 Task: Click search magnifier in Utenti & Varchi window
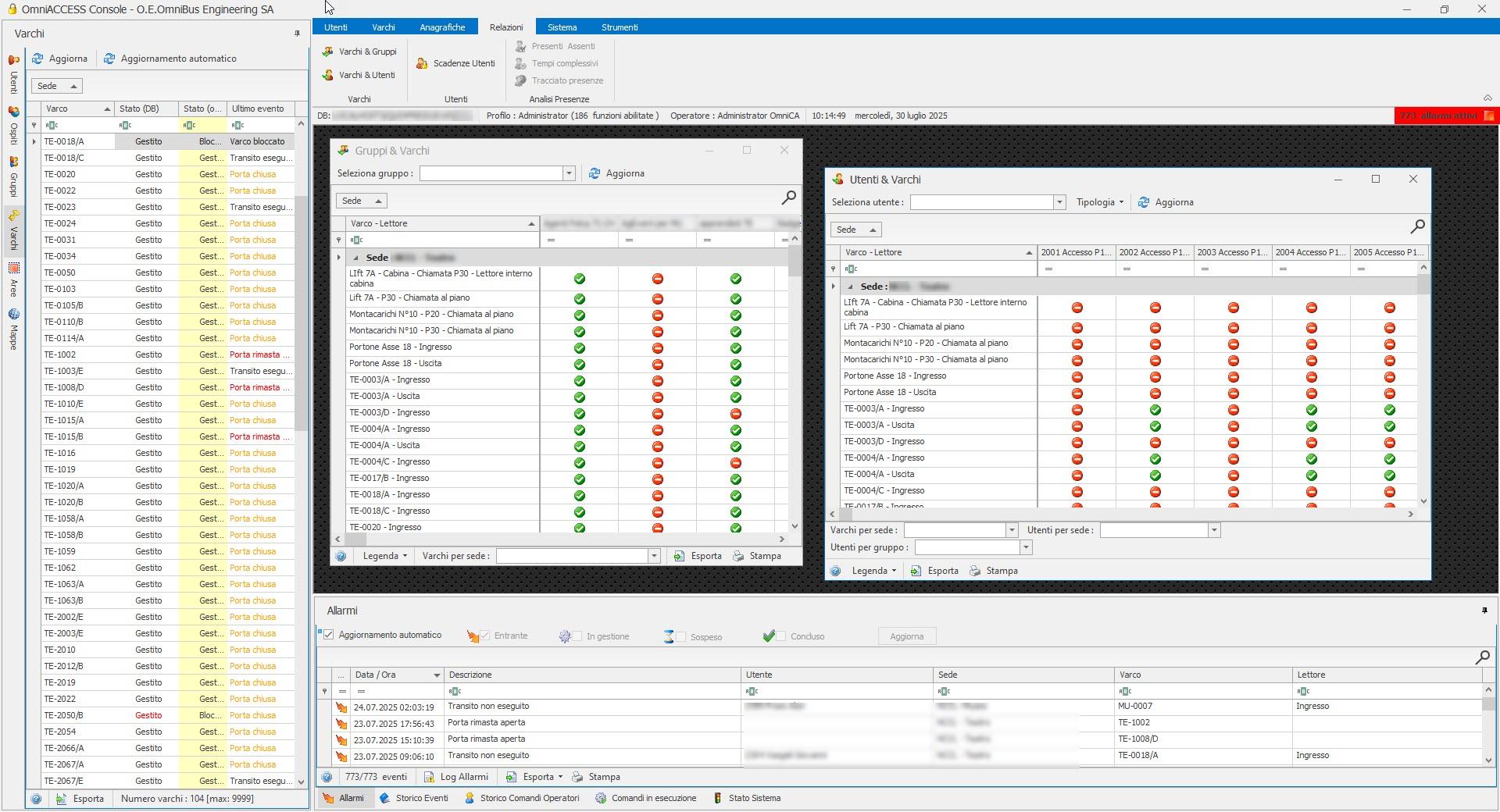(x=1417, y=227)
